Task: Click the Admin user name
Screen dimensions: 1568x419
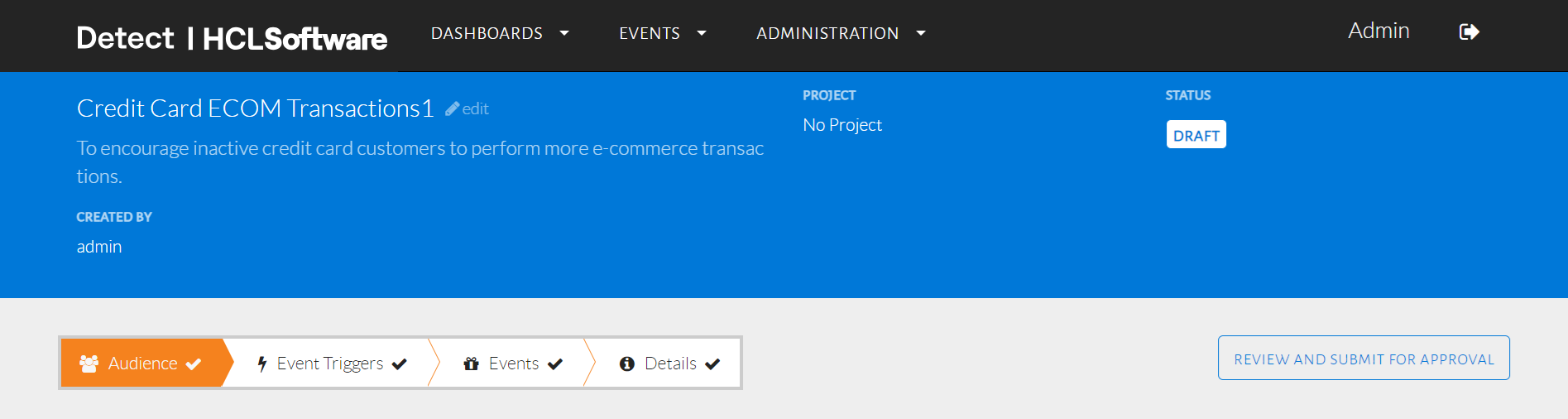Action: pyautogui.click(x=1379, y=31)
